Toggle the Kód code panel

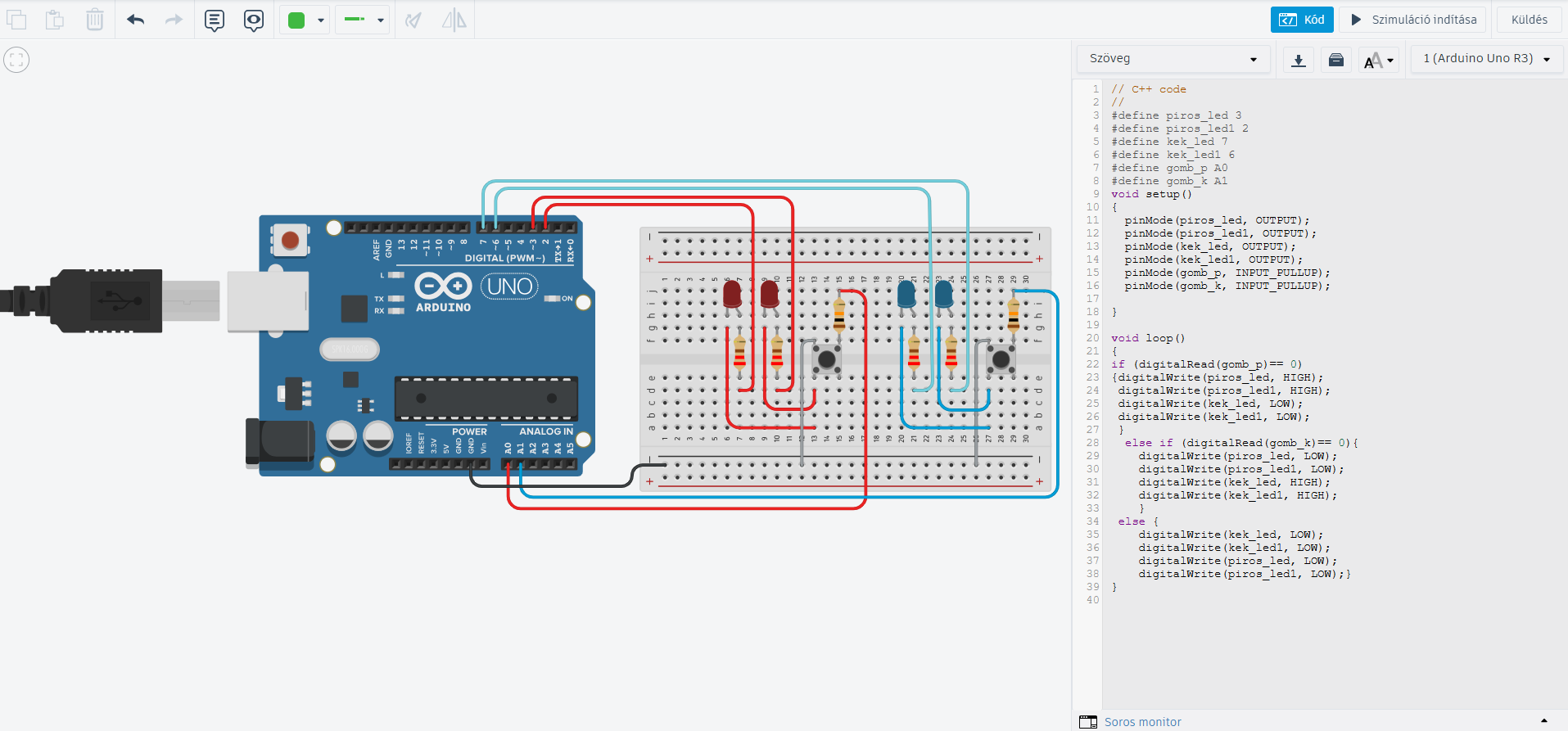click(1302, 20)
